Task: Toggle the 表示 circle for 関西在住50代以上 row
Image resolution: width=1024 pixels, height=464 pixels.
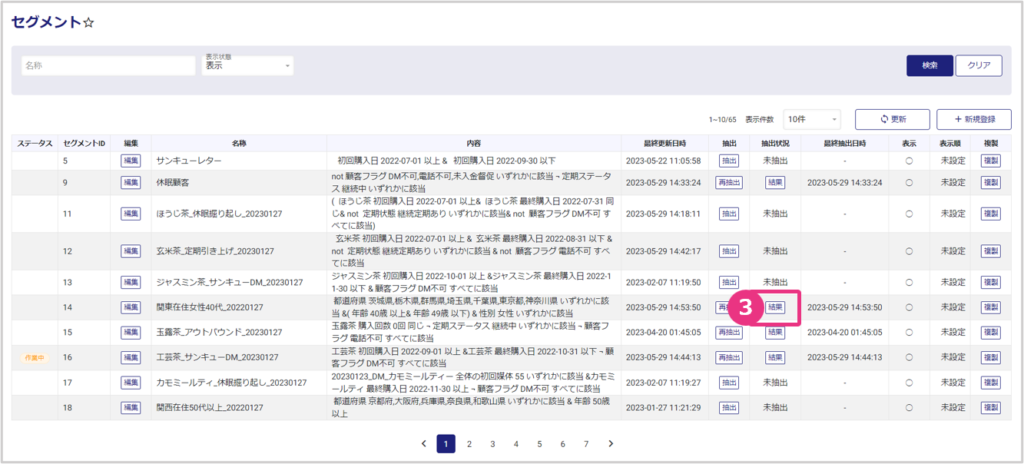Action: pos(909,408)
